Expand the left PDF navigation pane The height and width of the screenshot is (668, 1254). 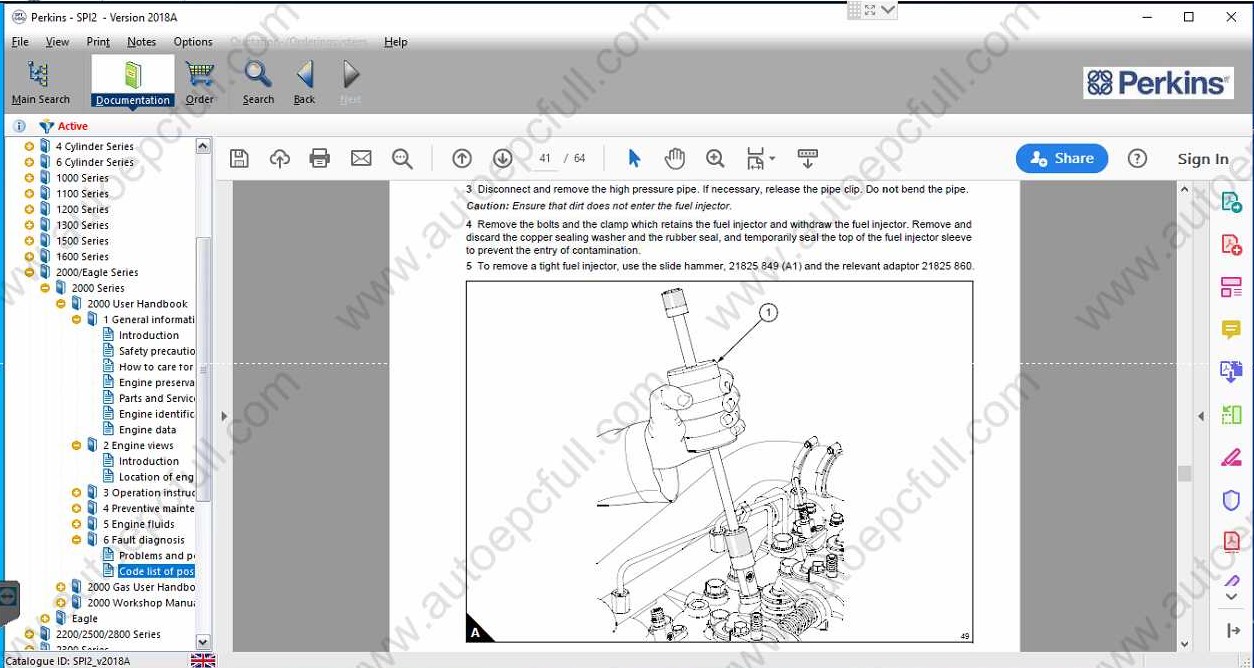point(224,416)
